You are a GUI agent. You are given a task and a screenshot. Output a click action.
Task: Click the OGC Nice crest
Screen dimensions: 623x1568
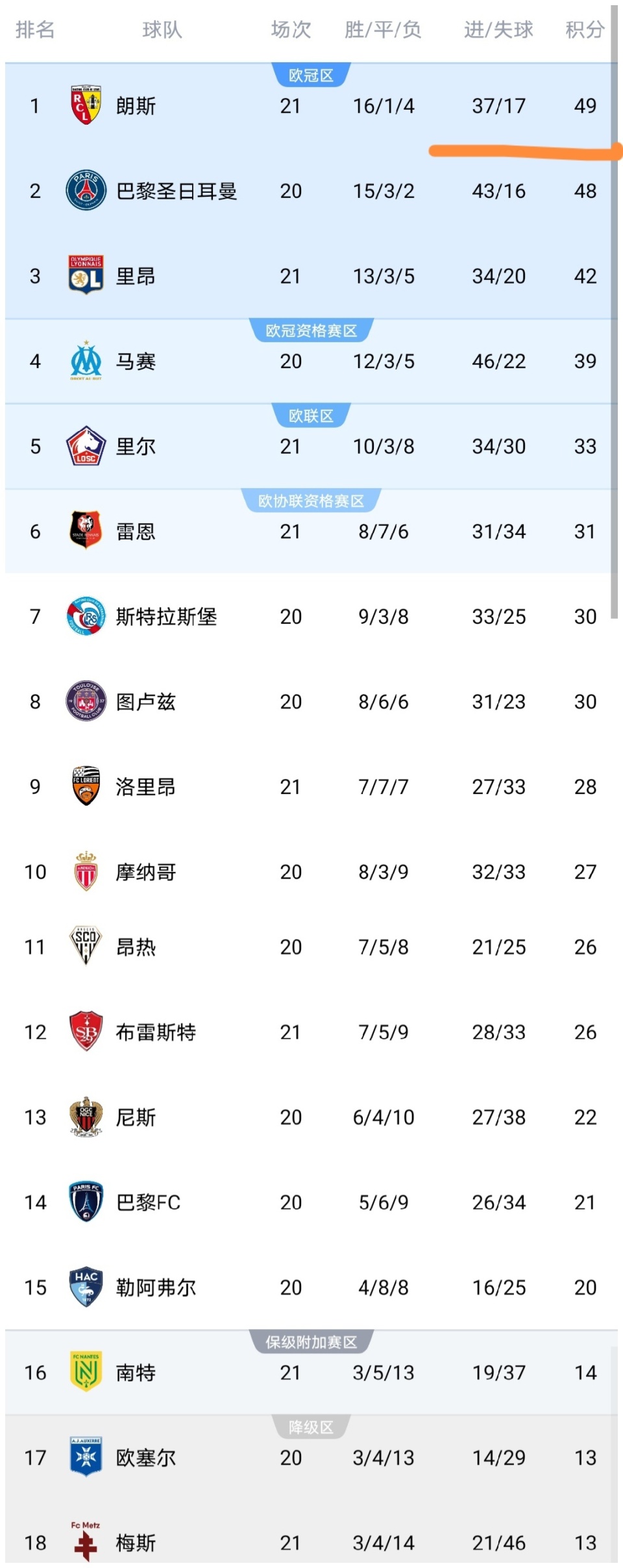(86, 1117)
